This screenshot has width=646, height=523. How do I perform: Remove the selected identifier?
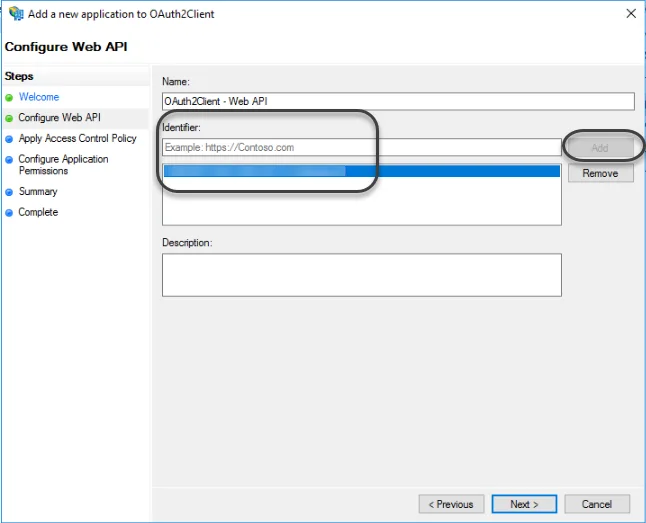(601, 173)
